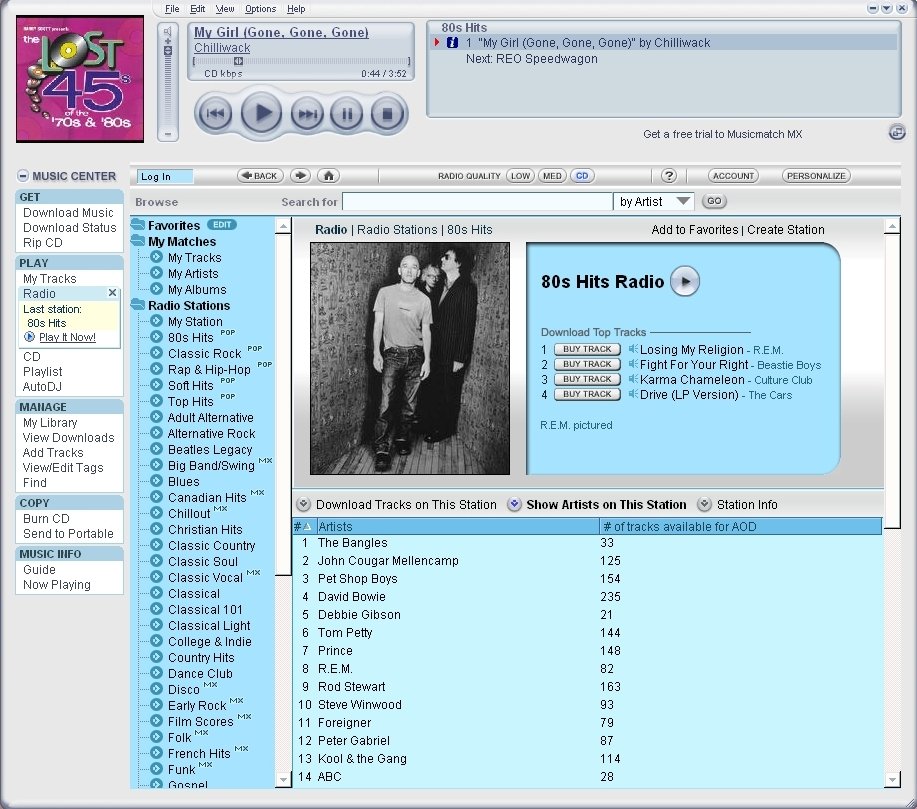Expand the Station Info section
The image size is (917, 809).
click(x=705, y=505)
